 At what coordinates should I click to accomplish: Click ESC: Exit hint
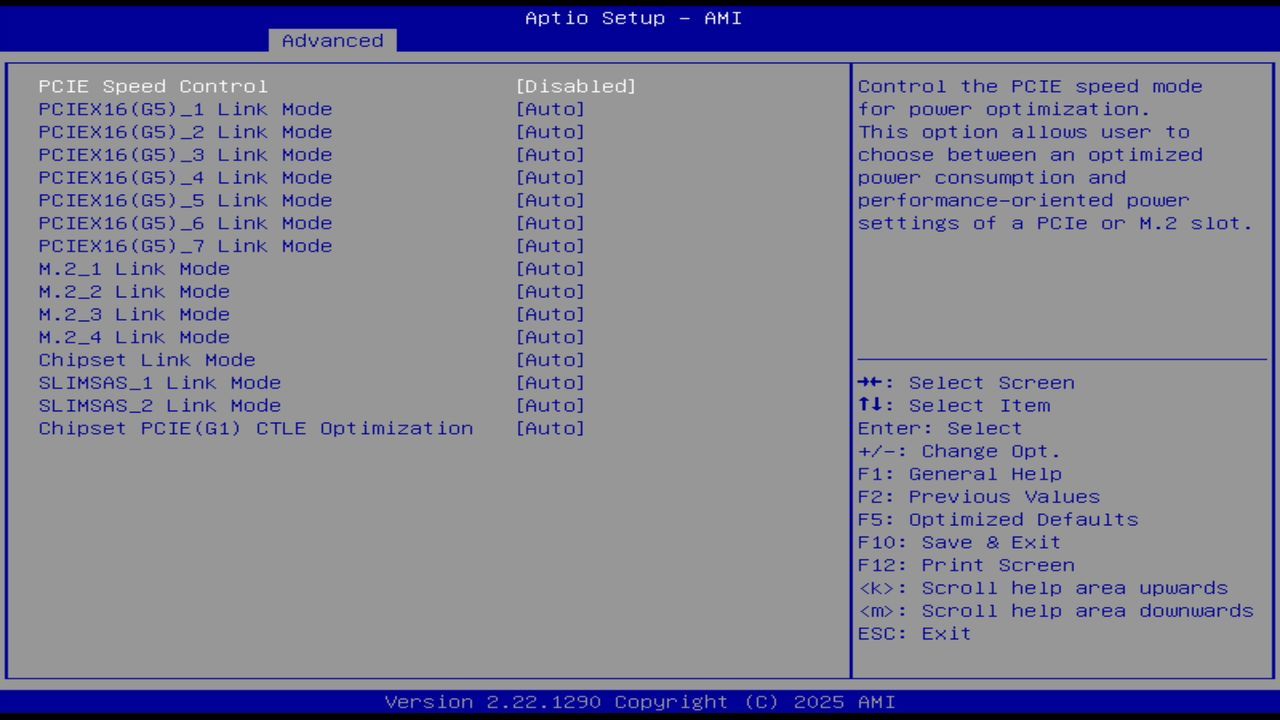[x=914, y=634]
